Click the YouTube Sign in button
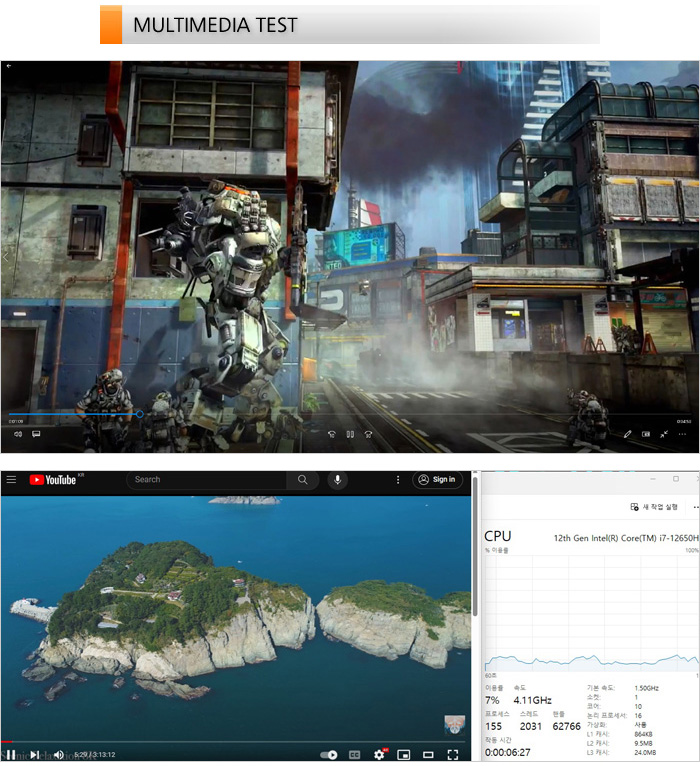This screenshot has height=766, width=700. pos(437,480)
